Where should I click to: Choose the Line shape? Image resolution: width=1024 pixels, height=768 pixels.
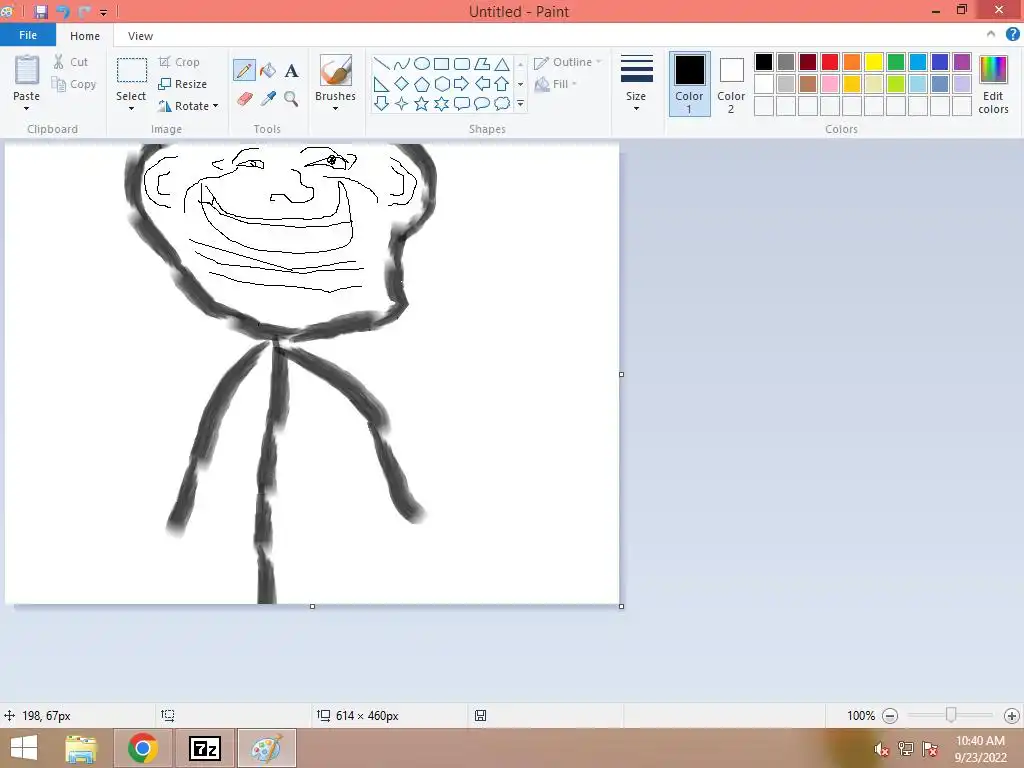[381, 63]
